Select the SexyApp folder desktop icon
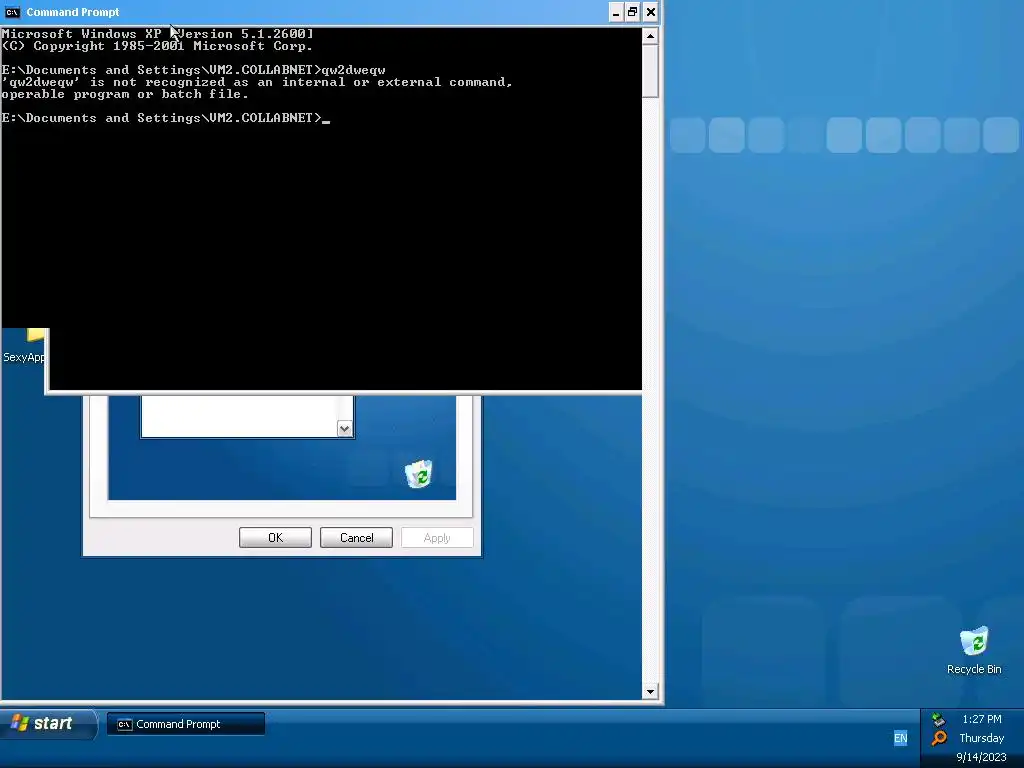Image resolution: width=1024 pixels, height=768 pixels. pyautogui.click(x=24, y=346)
